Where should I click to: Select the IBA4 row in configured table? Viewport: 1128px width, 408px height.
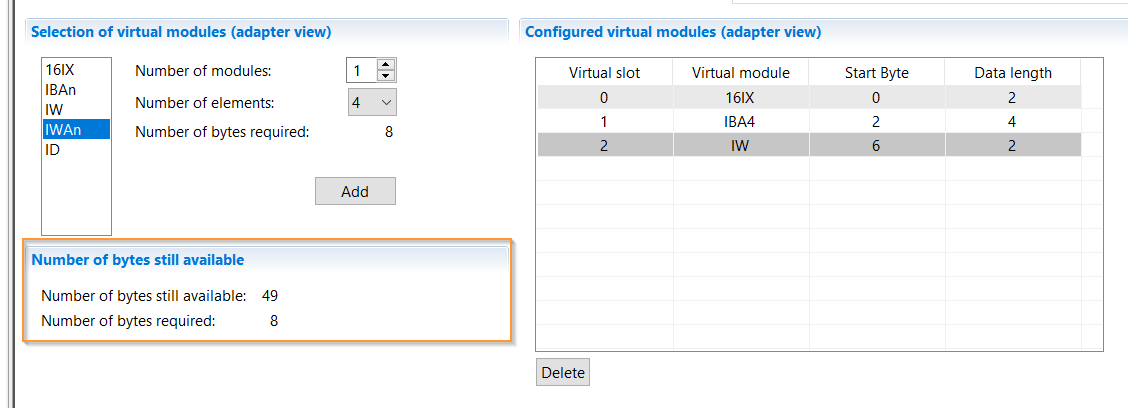(x=809, y=121)
